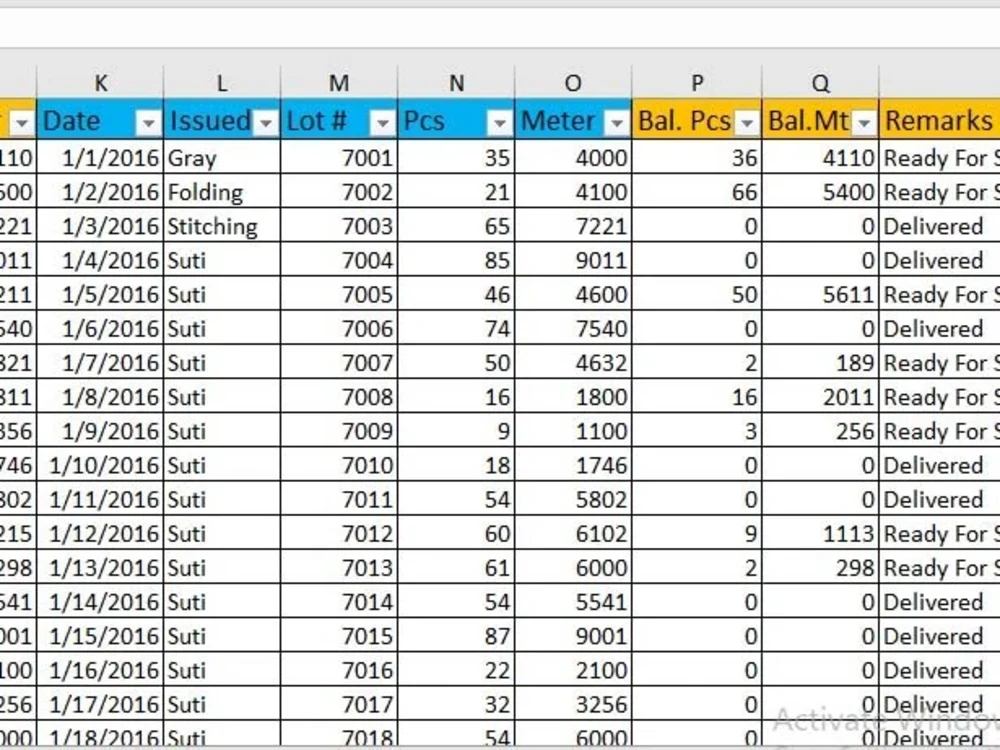Select the Stitching cell in Issued column

point(221,226)
